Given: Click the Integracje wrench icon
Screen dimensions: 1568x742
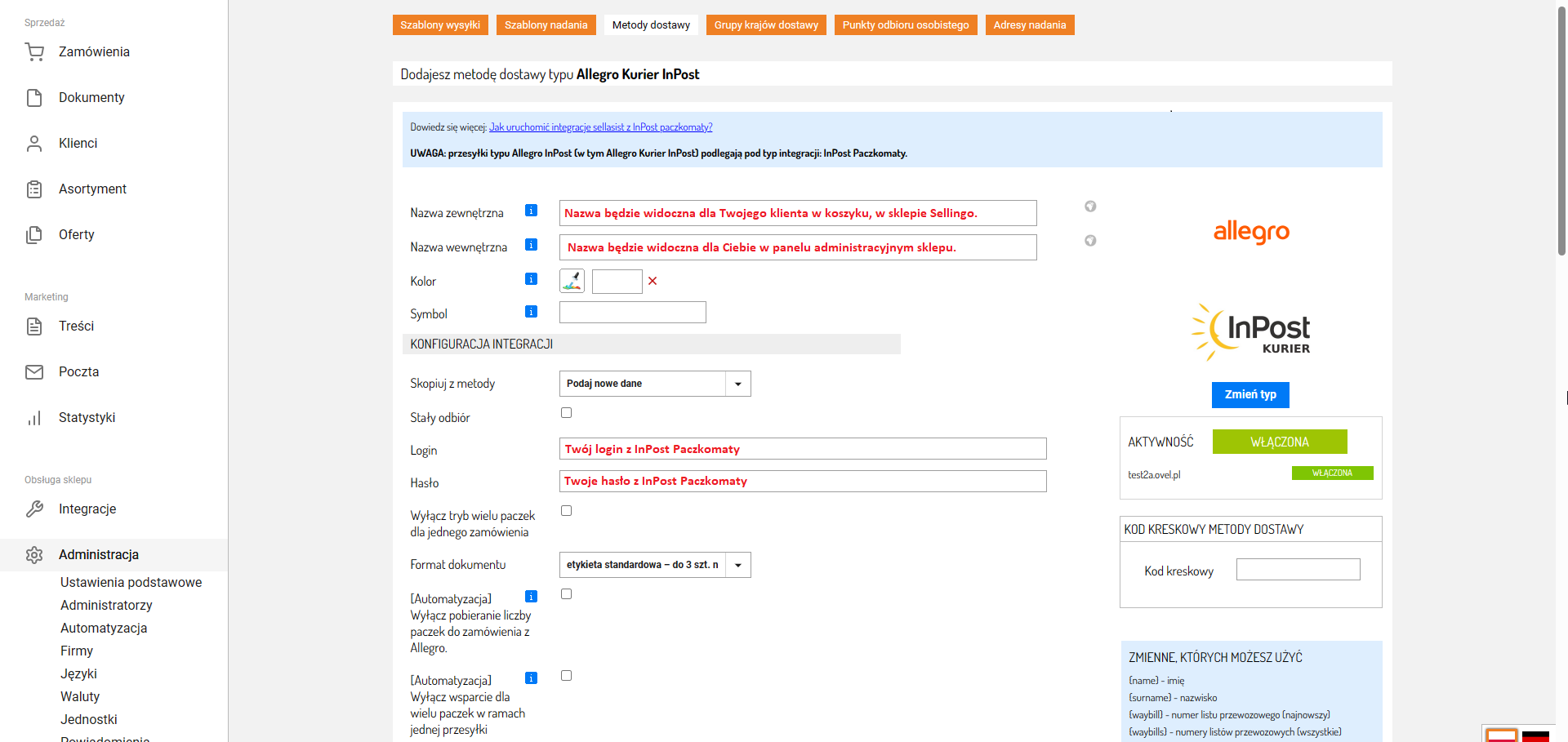Looking at the screenshot, I should pos(34,509).
